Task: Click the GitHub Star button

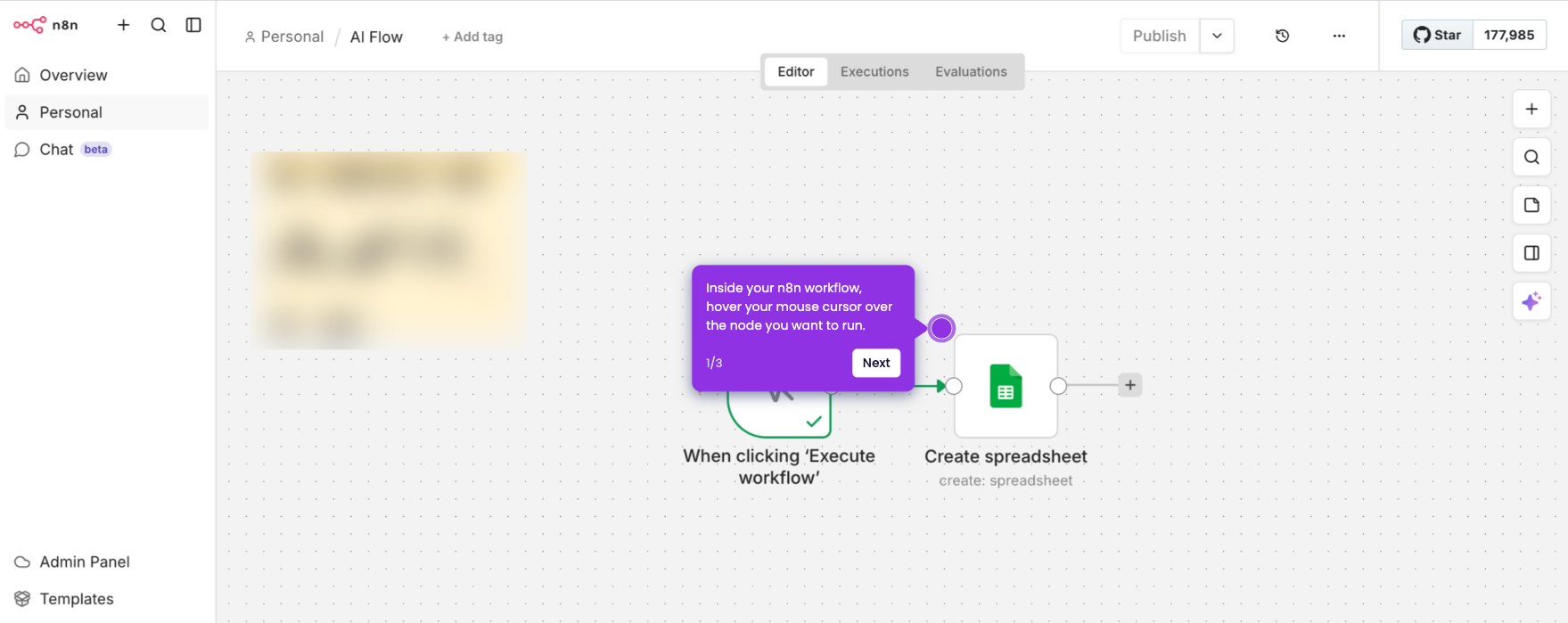Action: 1437,35
